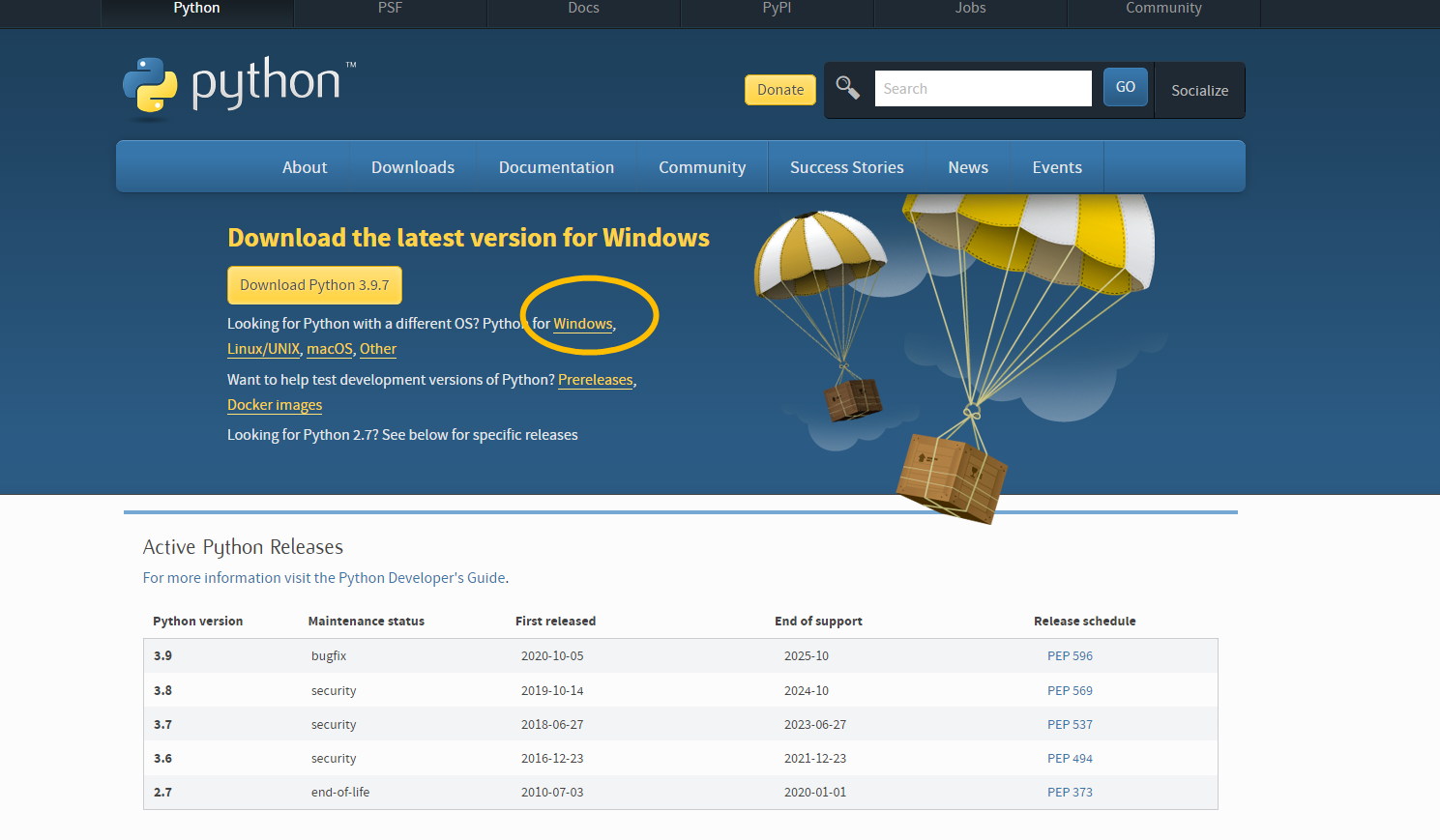Click the 2025-10 end of support cell
Image resolution: width=1440 pixels, height=840 pixels.
(807, 656)
